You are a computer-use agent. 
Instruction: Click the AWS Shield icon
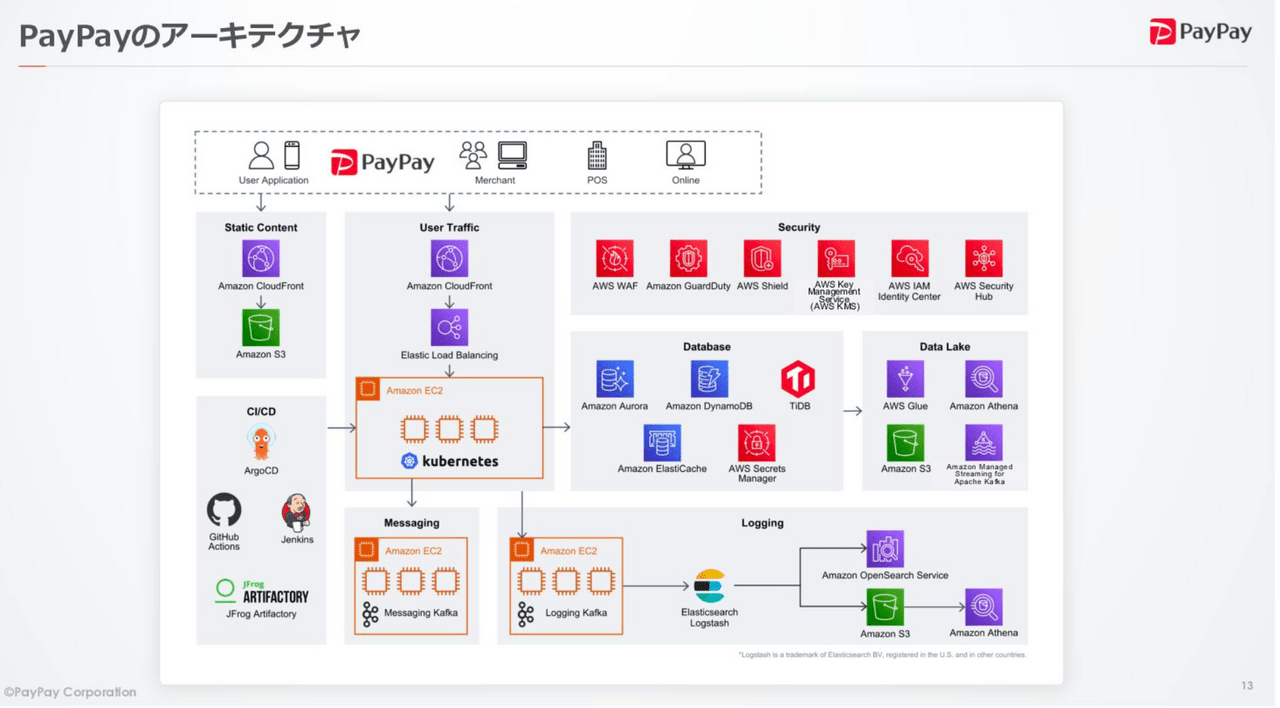tap(762, 258)
